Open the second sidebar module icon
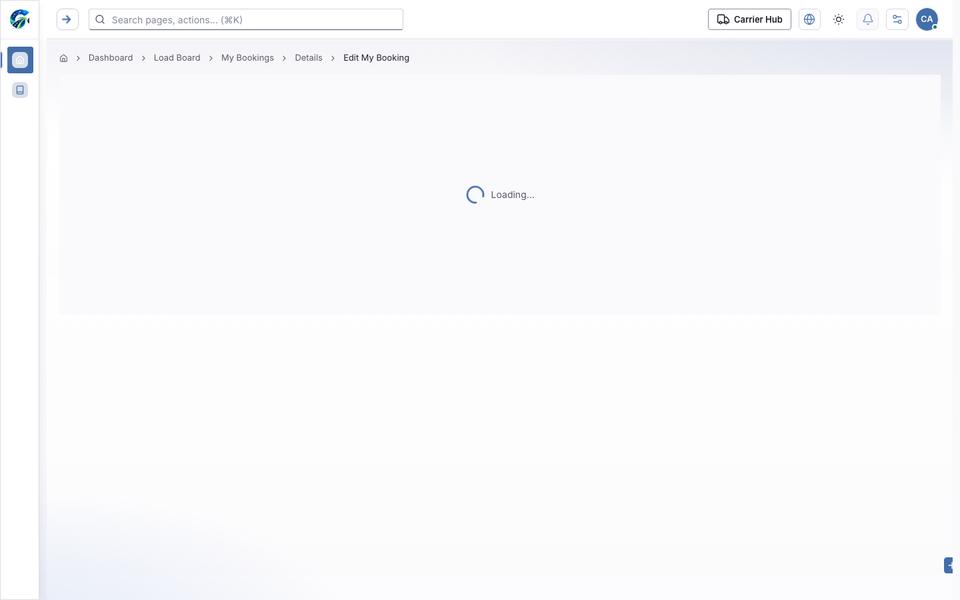 click(20, 90)
